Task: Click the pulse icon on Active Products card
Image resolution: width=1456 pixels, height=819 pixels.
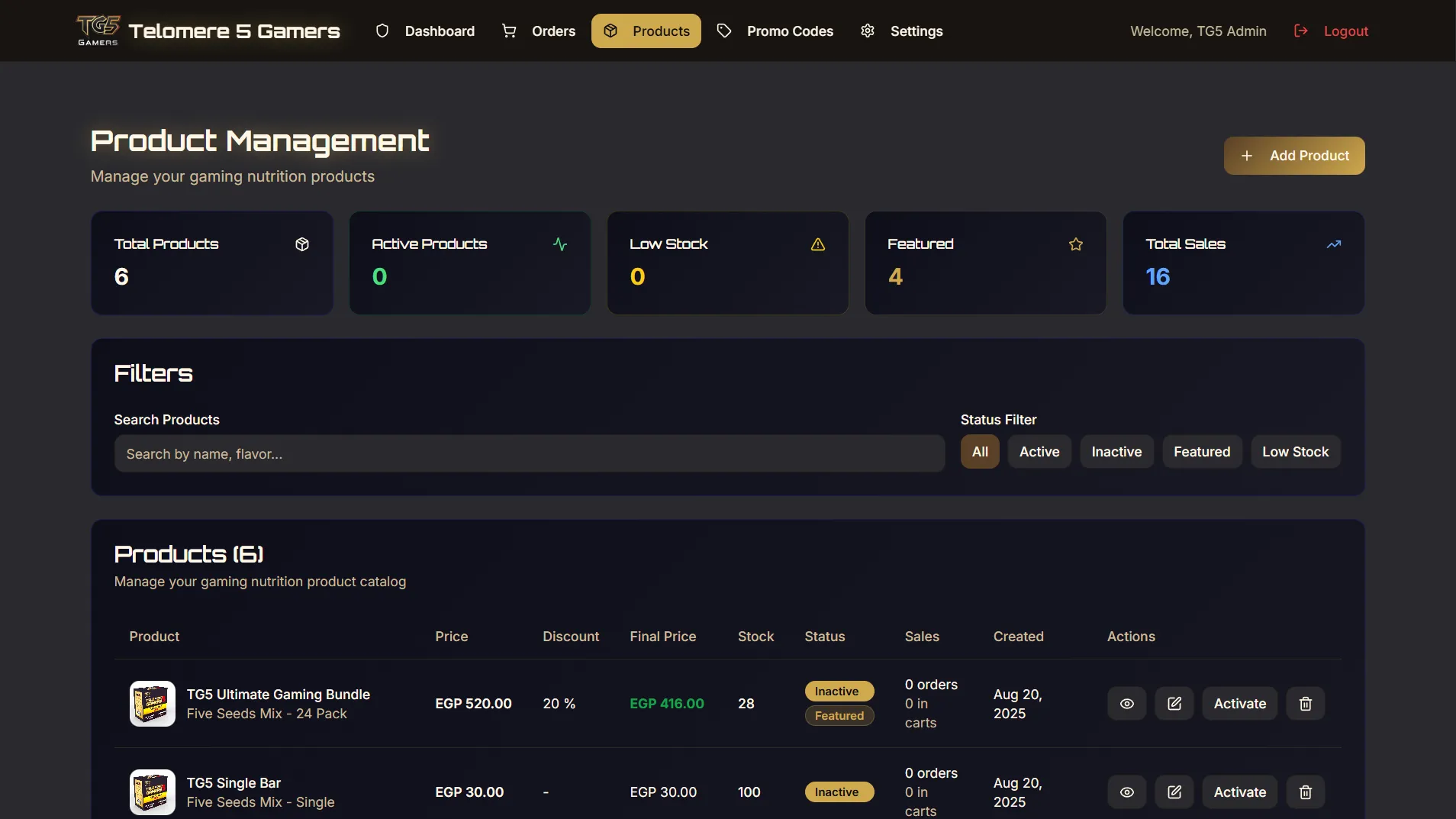Action: click(x=560, y=244)
